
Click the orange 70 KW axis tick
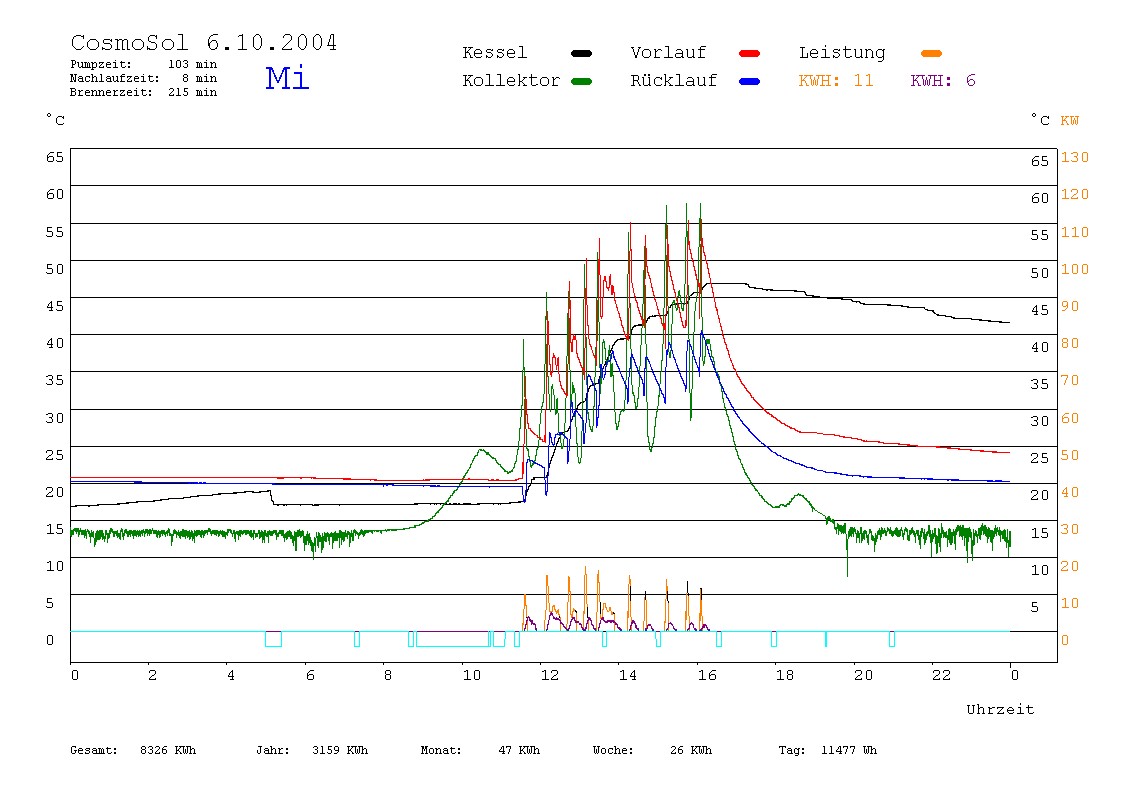tap(1070, 380)
